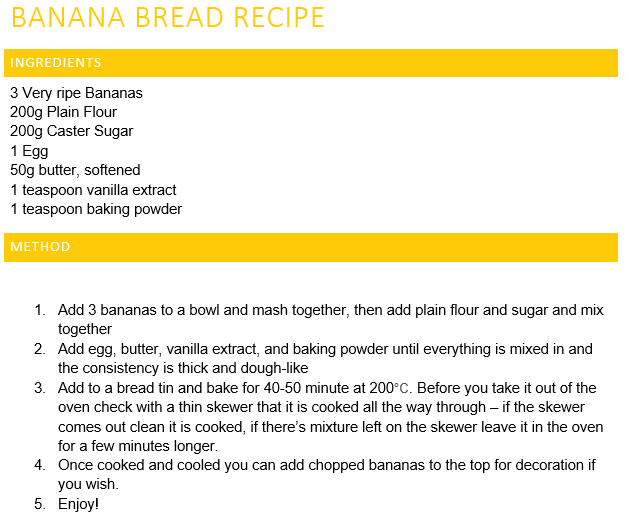
Task: Click the '50g butter, softened' line
Action: (75, 170)
